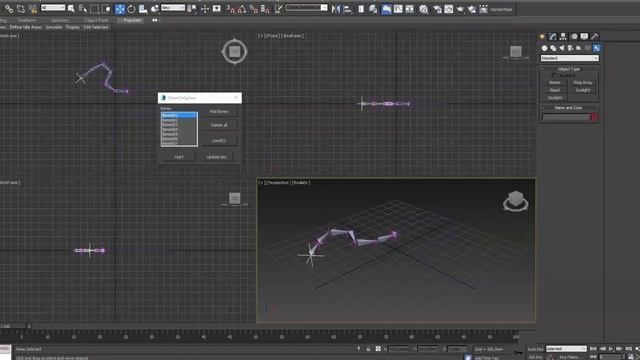This screenshot has height=360, width=640.
Task: Open the Render Setup icon
Action: (437, 9)
